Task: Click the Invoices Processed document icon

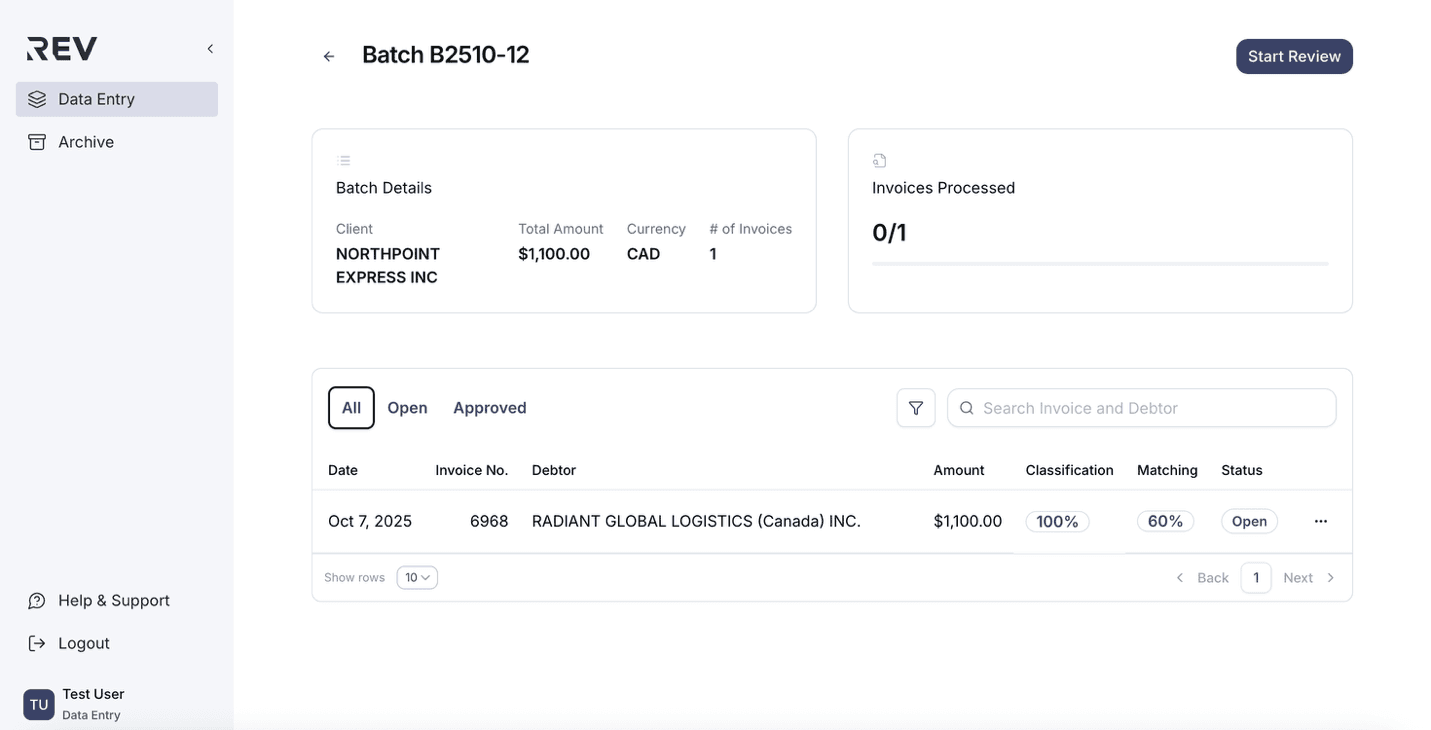Action: coord(880,161)
